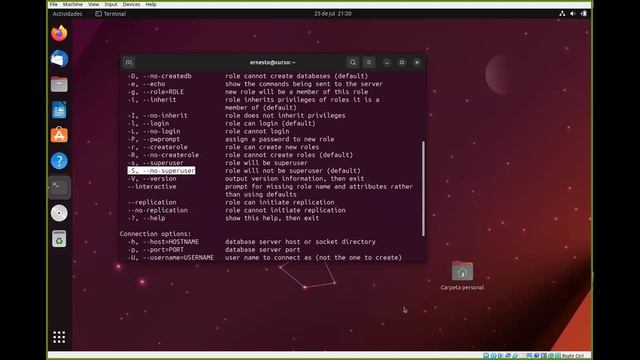This screenshot has height=360, width=640.
Task: Click the text '-U, --username=USERNAME'
Action: [x=171, y=258]
